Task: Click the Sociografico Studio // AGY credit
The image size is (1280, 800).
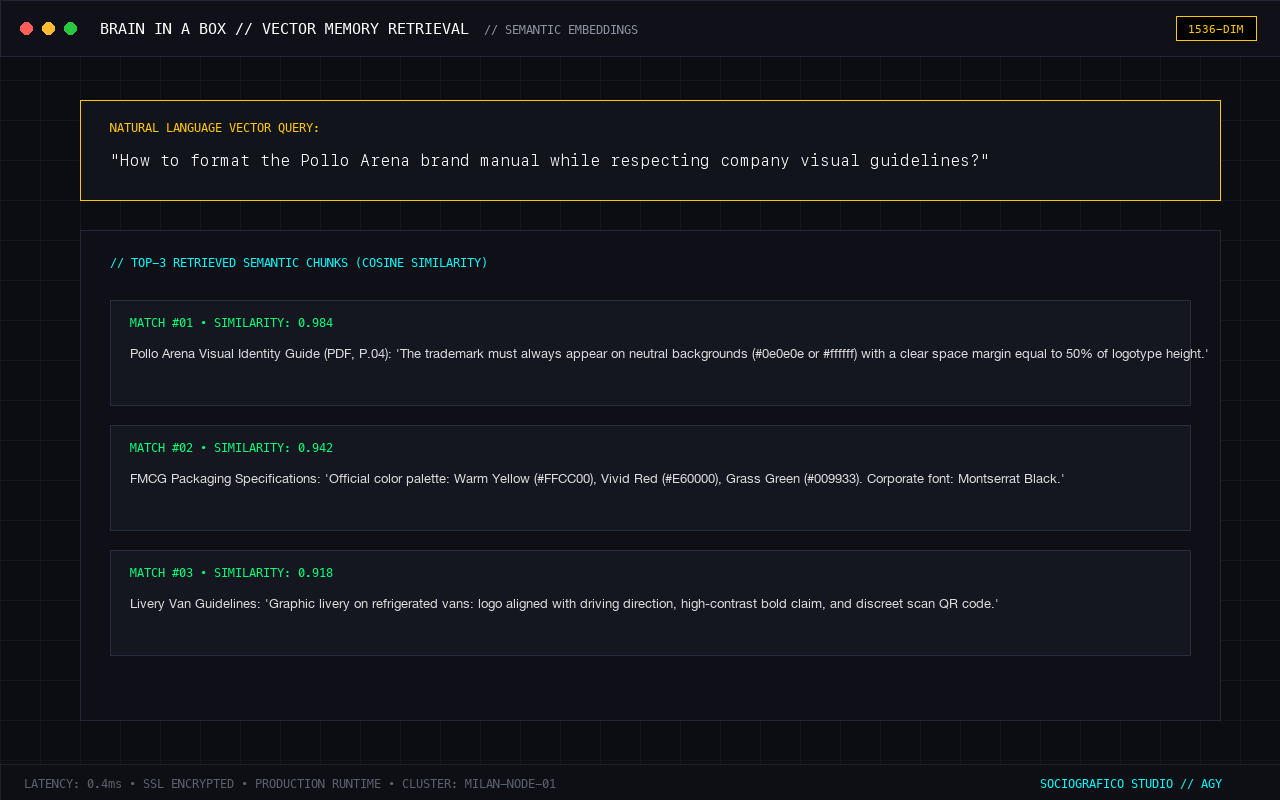Action: tap(1131, 784)
